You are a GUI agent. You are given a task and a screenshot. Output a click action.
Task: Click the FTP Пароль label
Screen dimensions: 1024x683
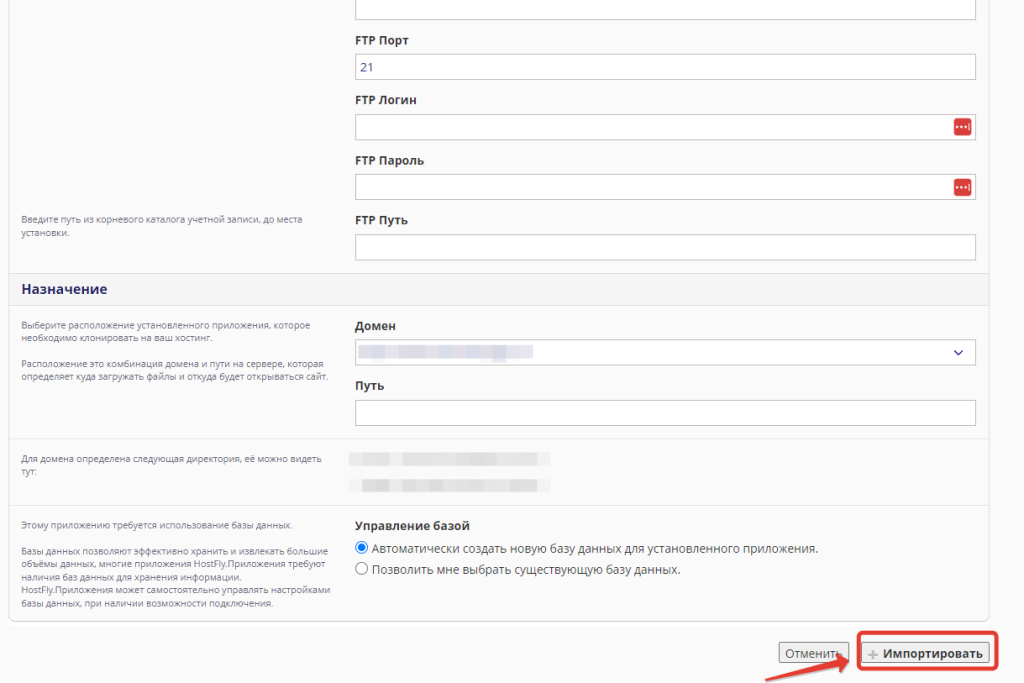[389, 161]
